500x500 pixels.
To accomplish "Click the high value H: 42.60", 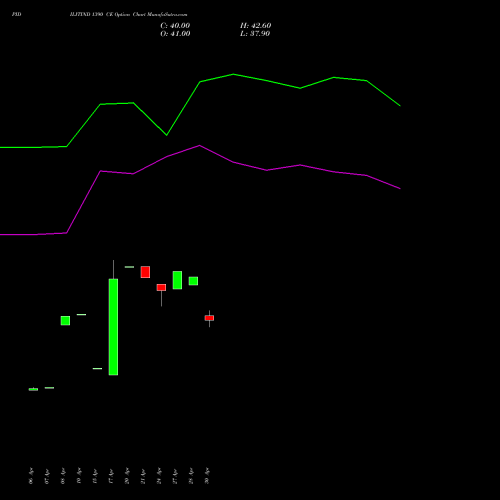I will pyautogui.click(x=255, y=26).
